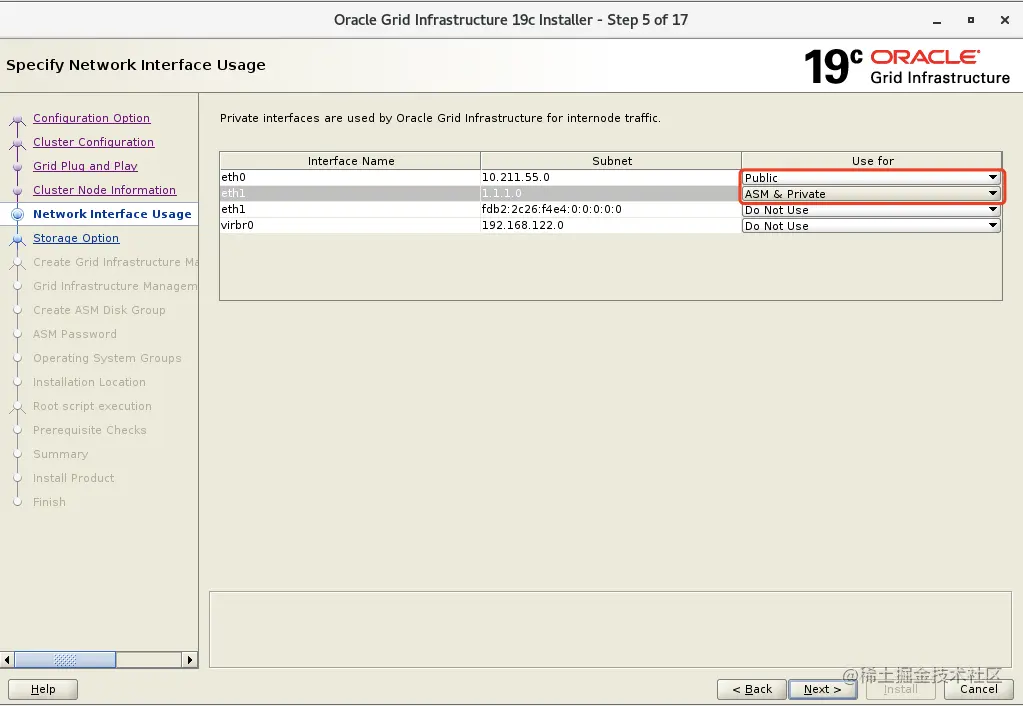Open Cluster Node Information step

click(104, 190)
